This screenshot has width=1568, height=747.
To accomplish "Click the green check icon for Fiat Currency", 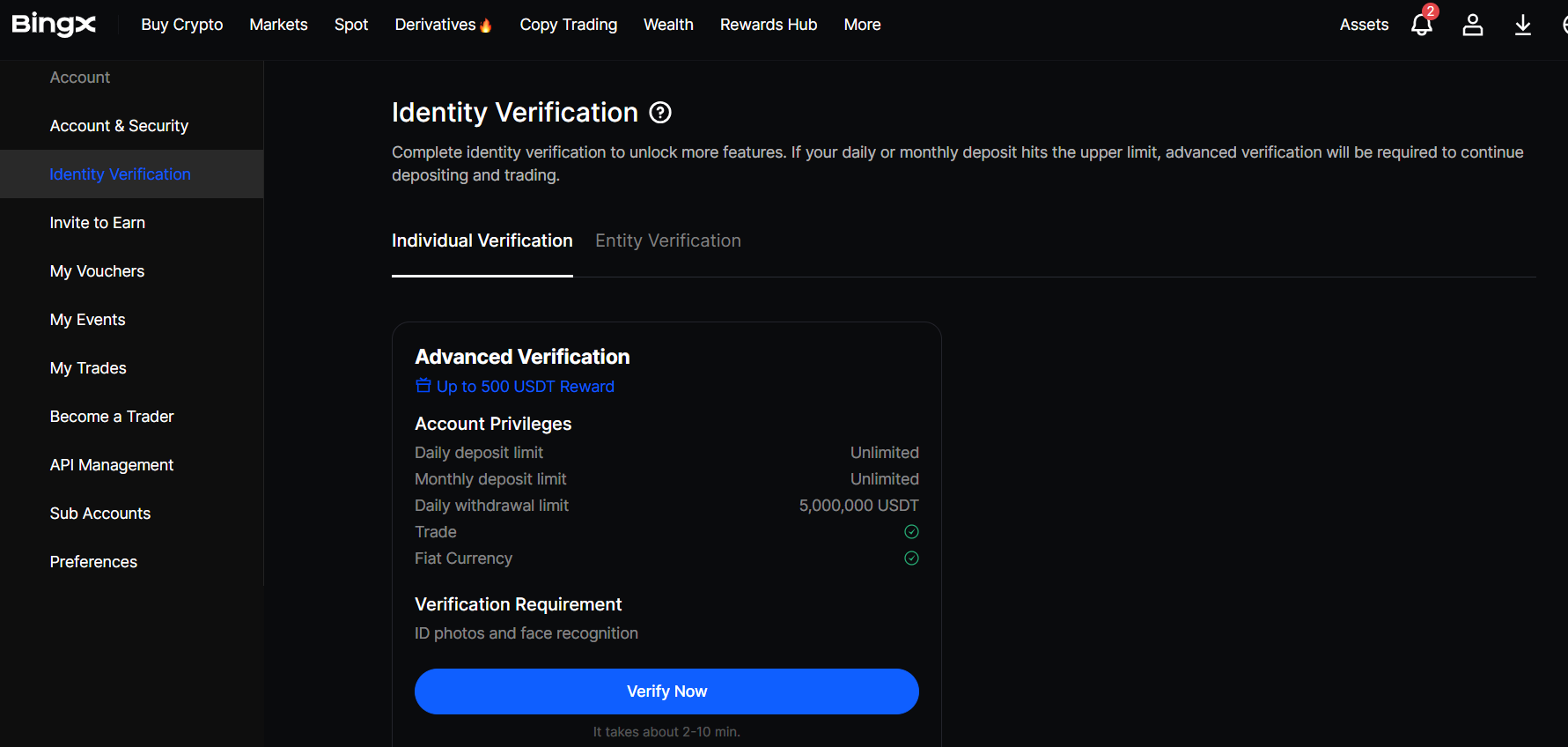I will (911, 558).
